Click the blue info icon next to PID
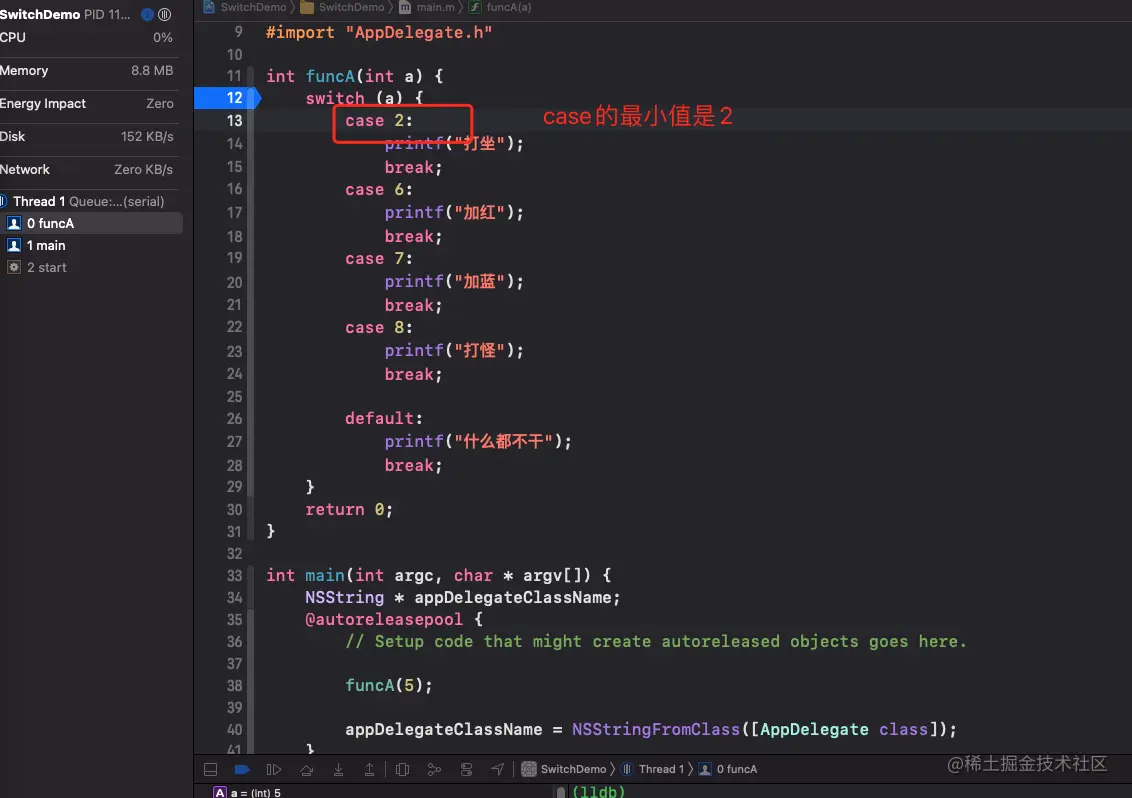This screenshot has width=1132, height=798. 147,14
